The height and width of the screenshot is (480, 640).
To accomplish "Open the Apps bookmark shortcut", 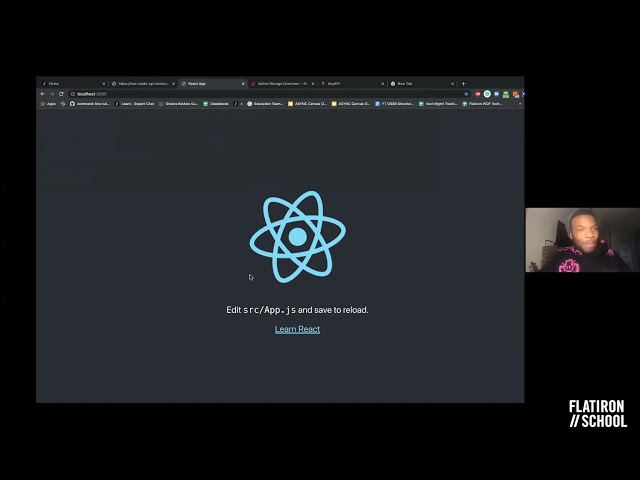I will pos(48,104).
